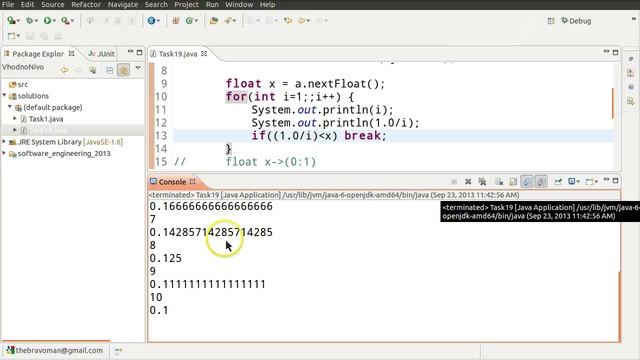
Task: Click Remove All Terminated Launches icon
Action: pyautogui.click(x=482, y=181)
